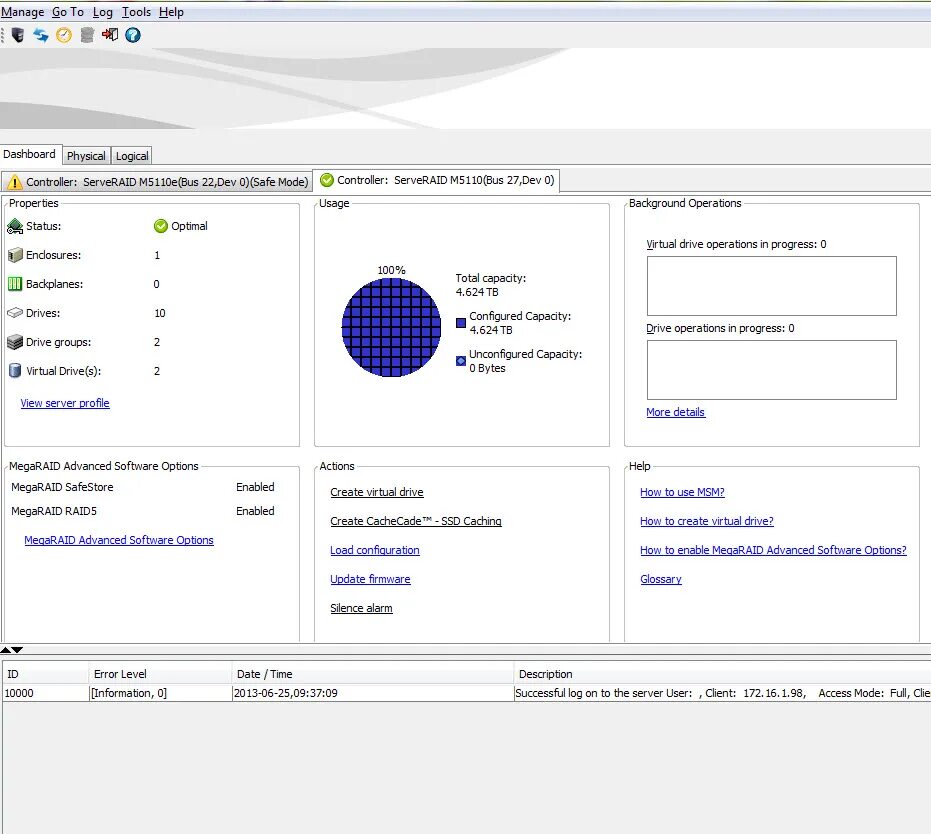Viewport: 931px width, 834px height.
Task: Click Load configuration link
Action: point(375,550)
